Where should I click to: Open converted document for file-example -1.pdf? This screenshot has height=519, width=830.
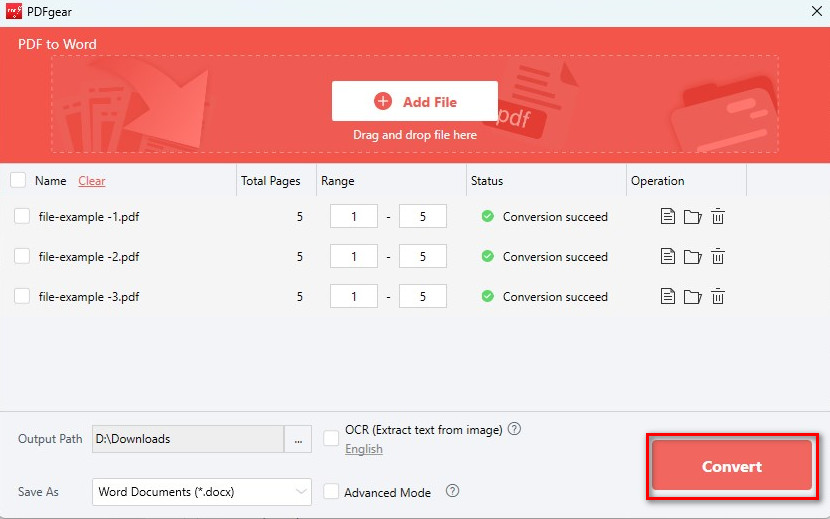point(668,217)
